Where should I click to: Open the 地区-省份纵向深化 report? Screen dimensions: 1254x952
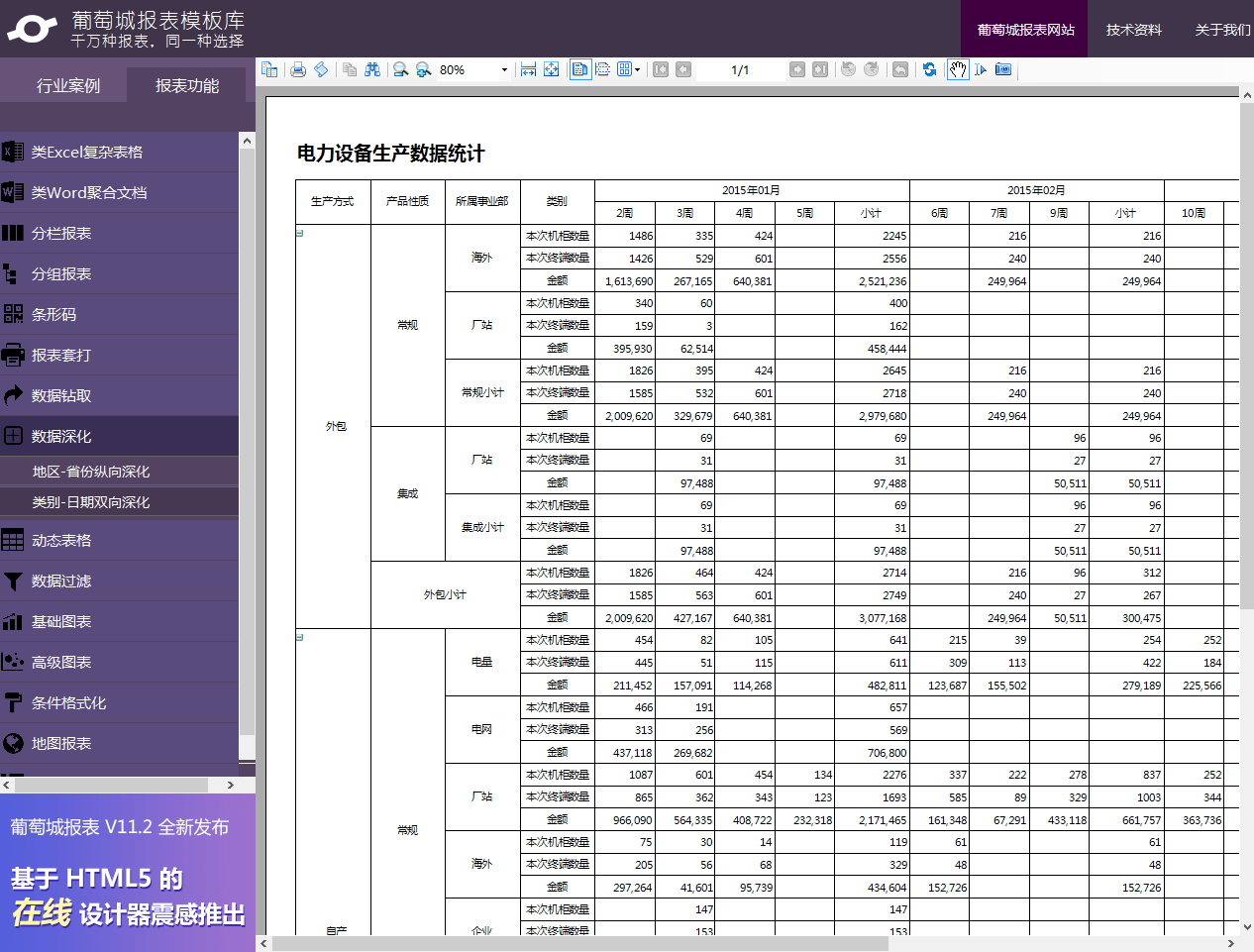pyautogui.click(x=119, y=472)
